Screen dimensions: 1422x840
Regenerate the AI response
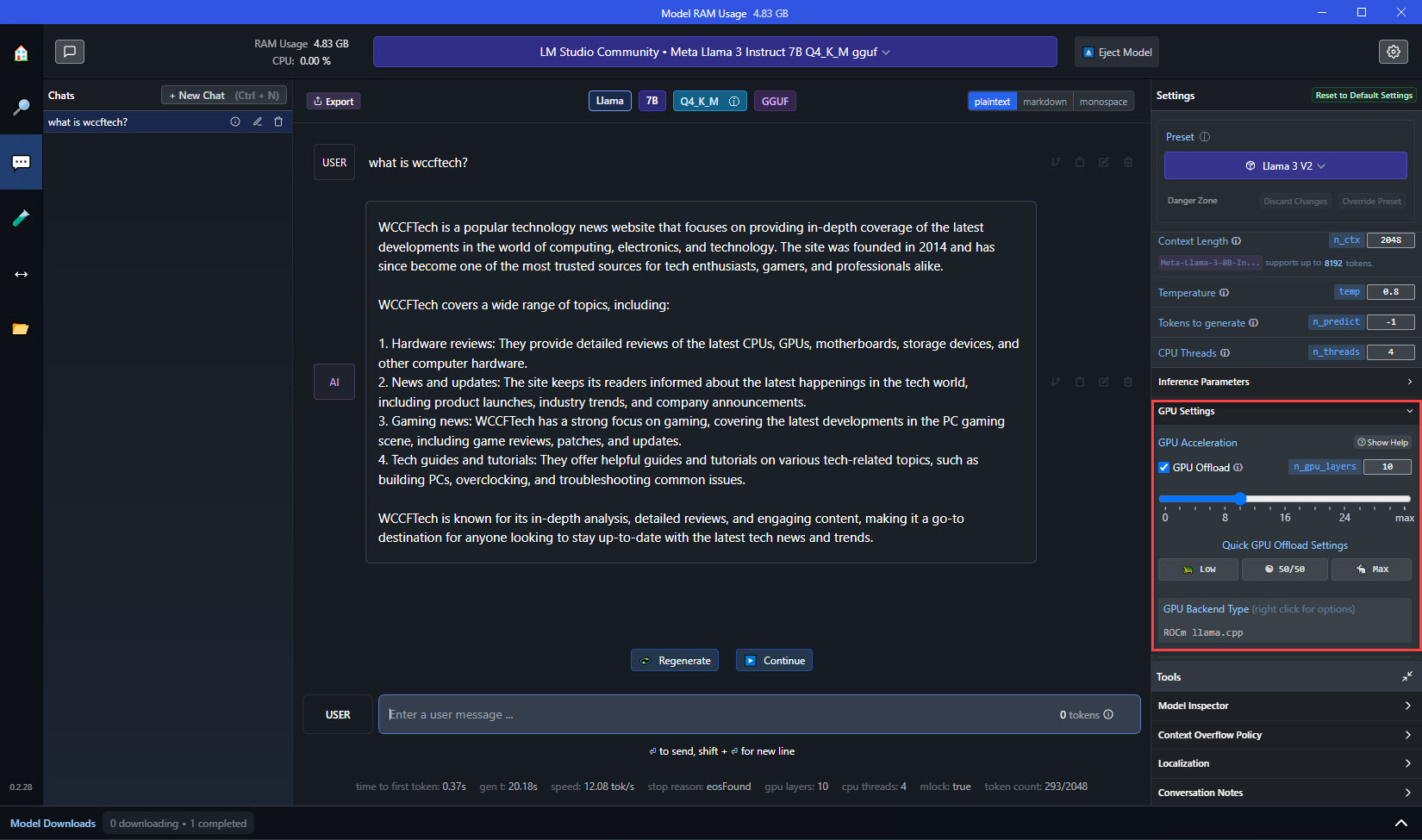click(x=675, y=661)
